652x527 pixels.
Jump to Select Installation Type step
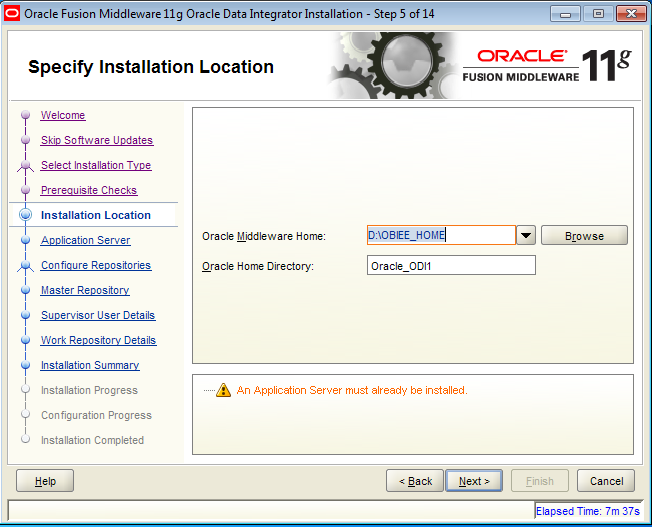[x=96, y=165]
